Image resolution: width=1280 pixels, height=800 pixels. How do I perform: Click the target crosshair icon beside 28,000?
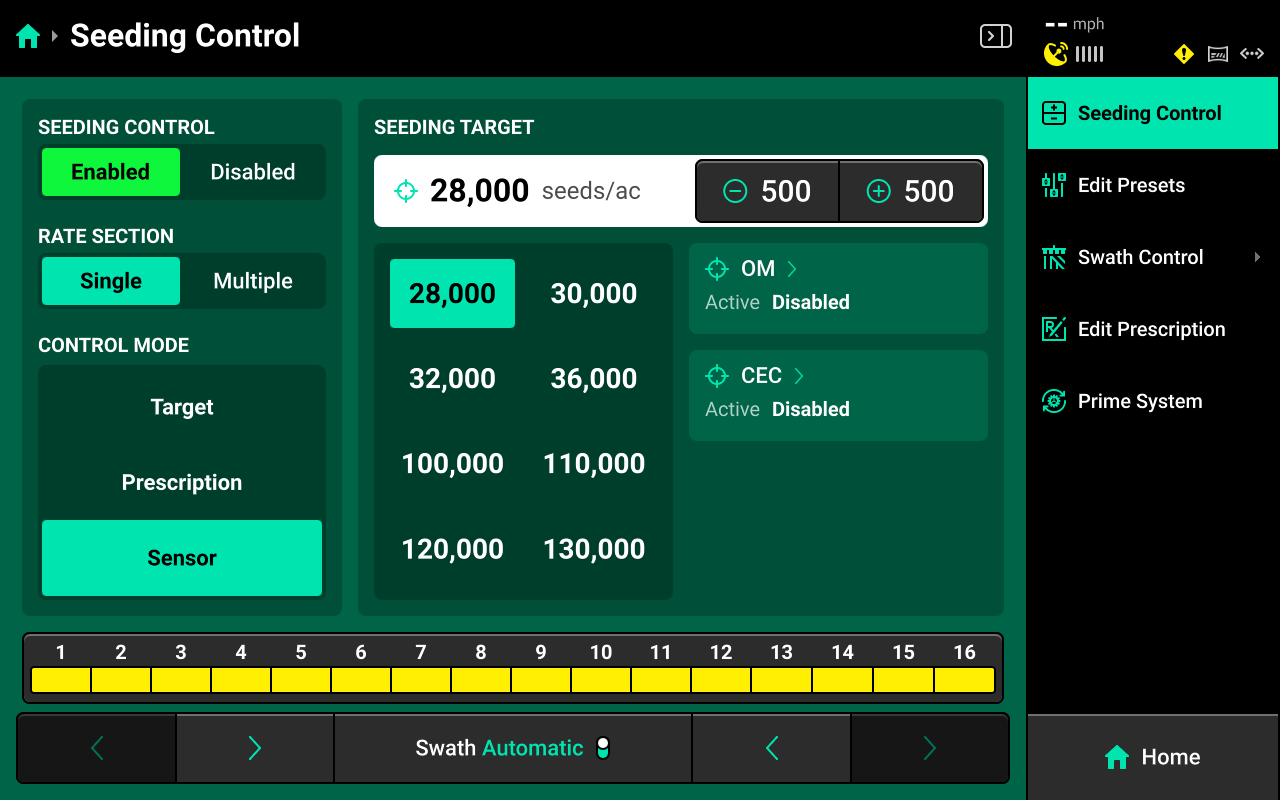click(x=405, y=191)
